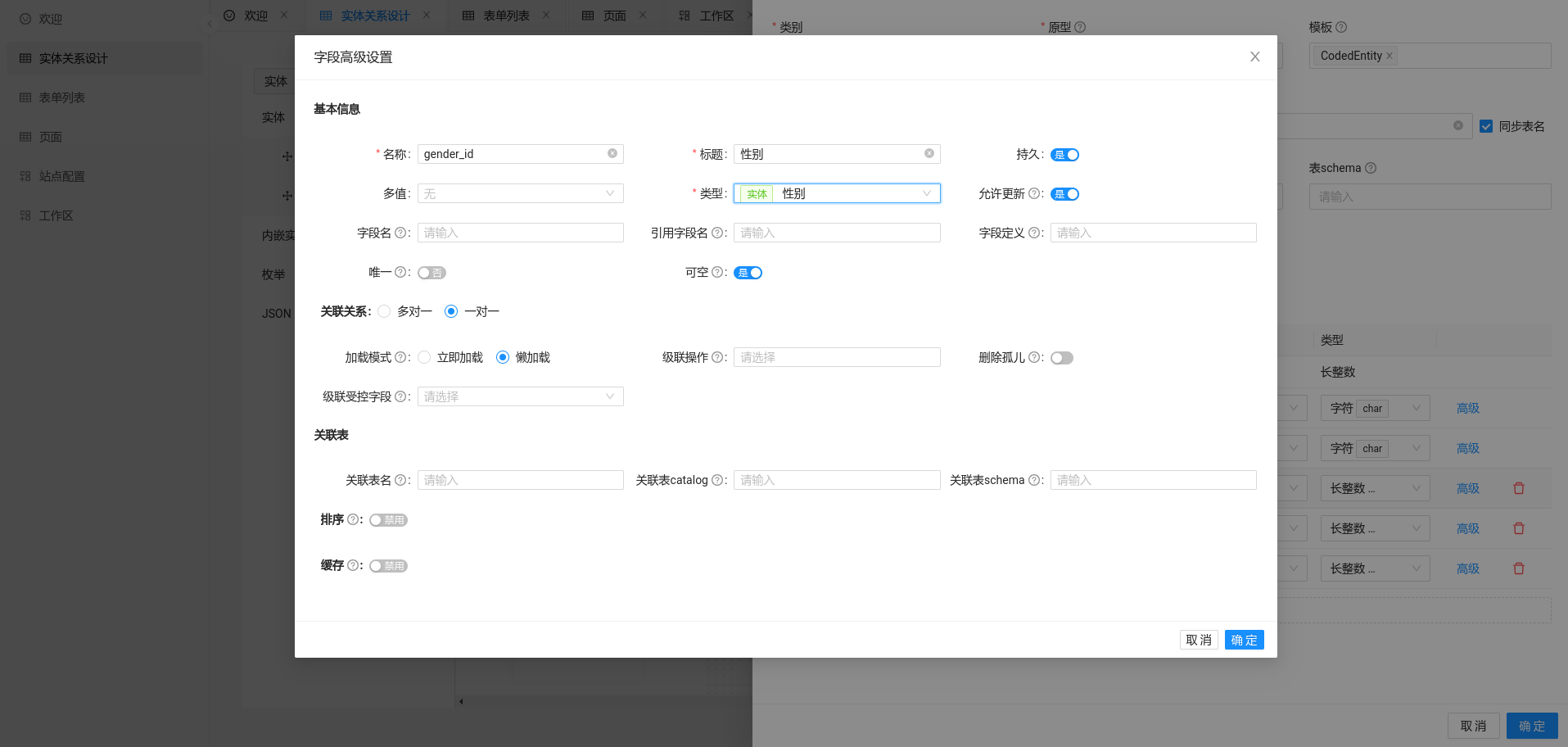Show help for 删除孤儿
This screenshot has width=1568, height=747.
point(1034,358)
